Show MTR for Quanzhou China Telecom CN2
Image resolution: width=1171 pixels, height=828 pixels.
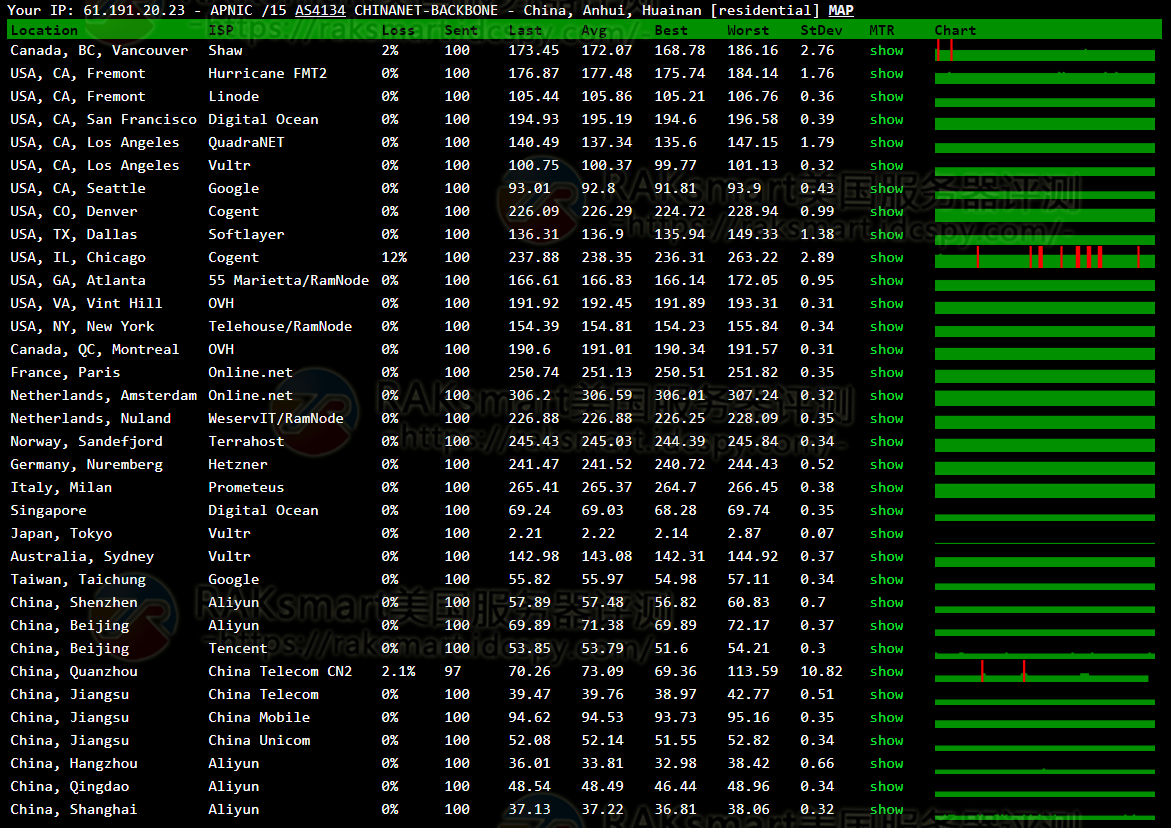pos(886,672)
